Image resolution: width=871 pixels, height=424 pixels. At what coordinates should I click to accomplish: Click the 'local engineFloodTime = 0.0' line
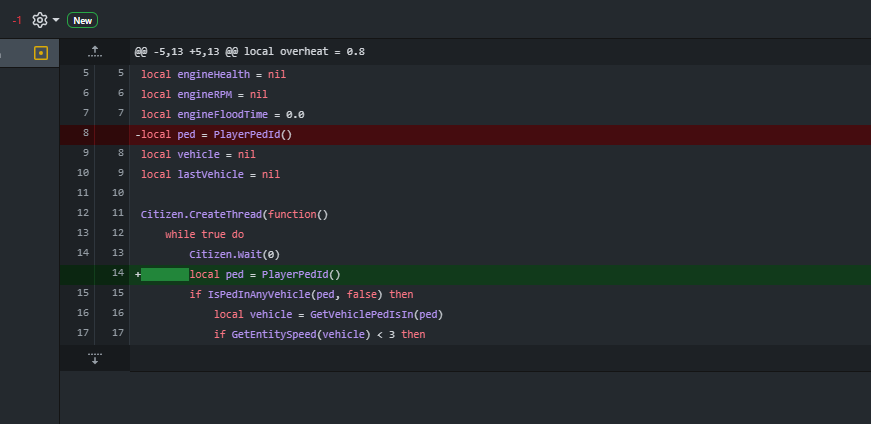pos(222,114)
